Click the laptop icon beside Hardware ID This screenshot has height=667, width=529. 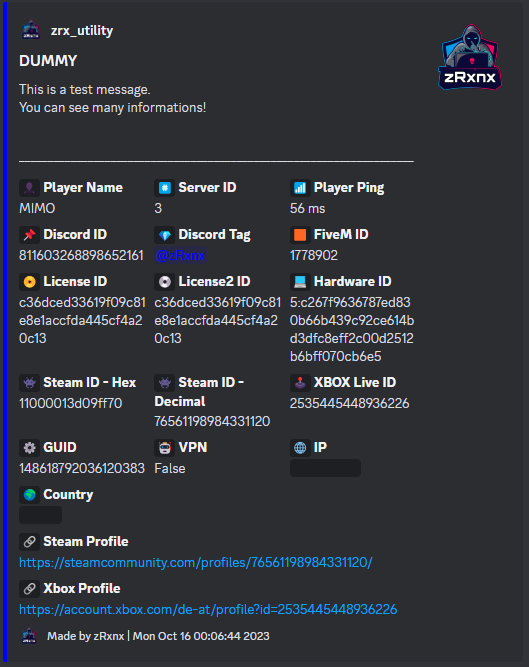(x=300, y=282)
